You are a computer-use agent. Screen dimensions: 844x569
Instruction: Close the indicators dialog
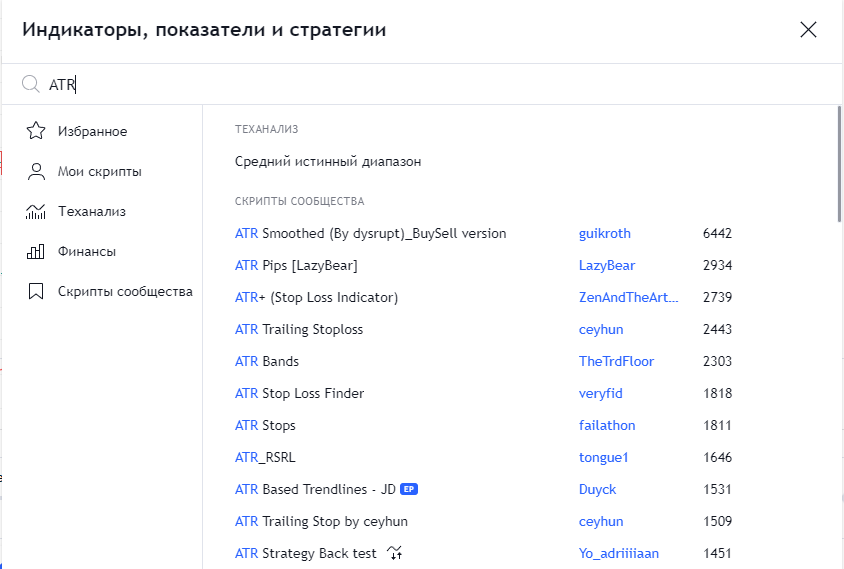[809, 29]
